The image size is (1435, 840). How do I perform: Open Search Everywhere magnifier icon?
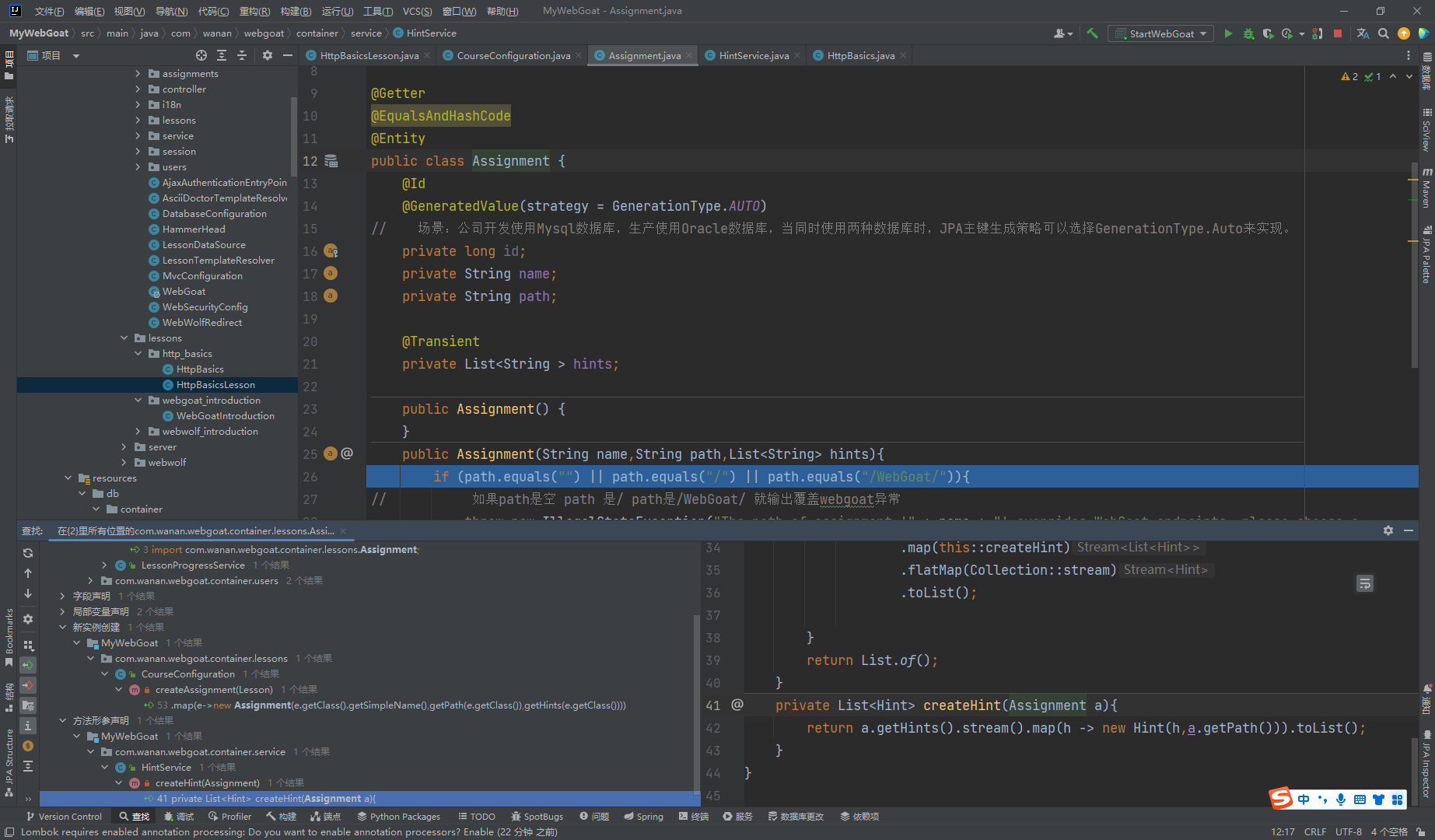point(1383,33)
